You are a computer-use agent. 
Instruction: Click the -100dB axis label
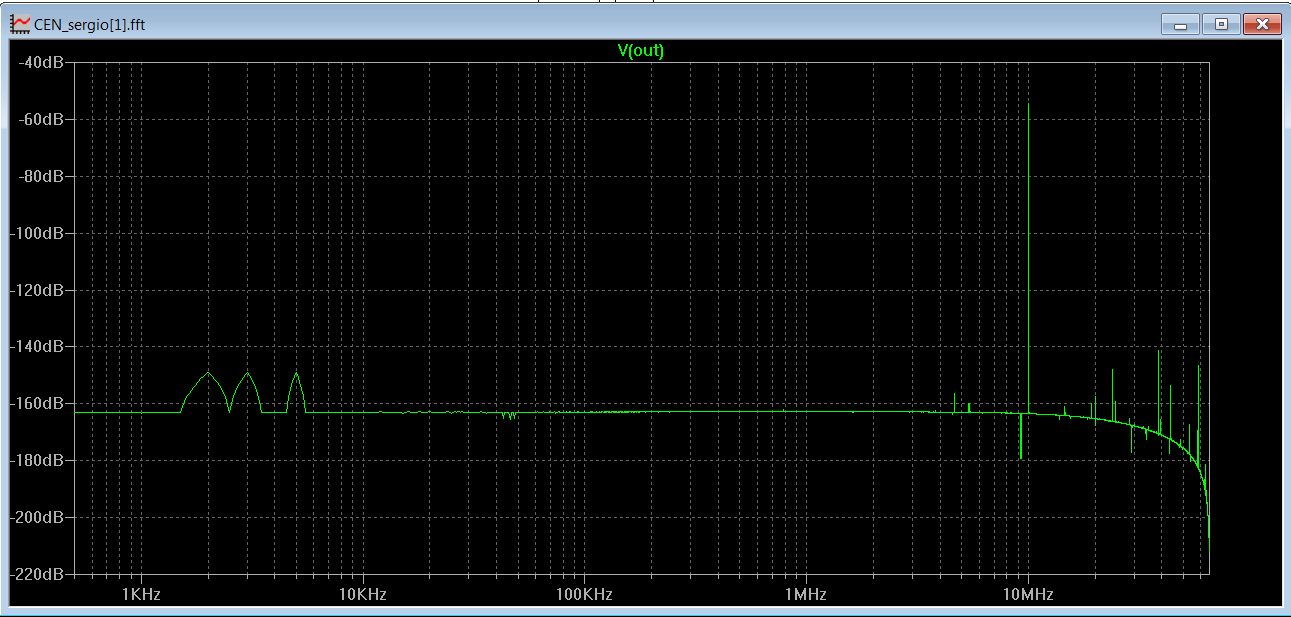[x=37, y=233]
